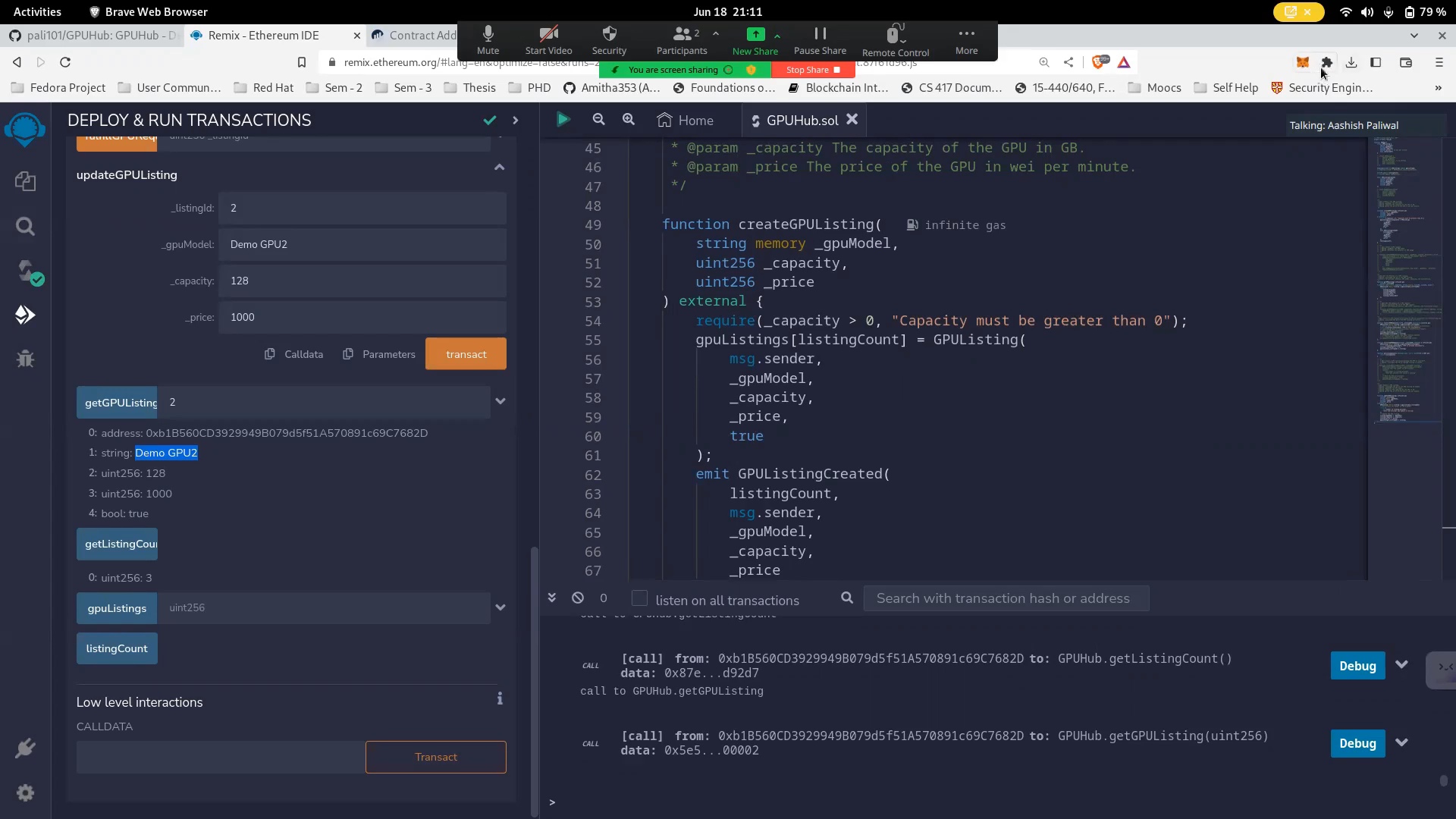Show more bookmarks with the double chevron

1438,88
